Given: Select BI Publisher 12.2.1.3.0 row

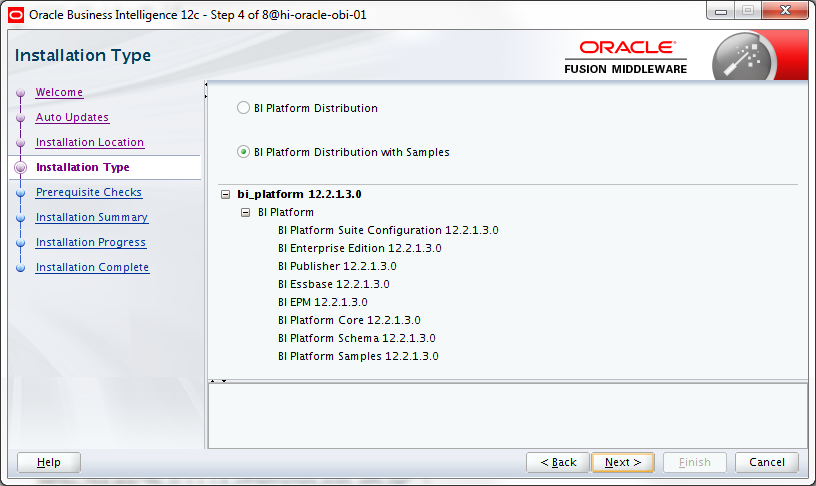Looking at the screenshot, I should [x=337, y=266].
